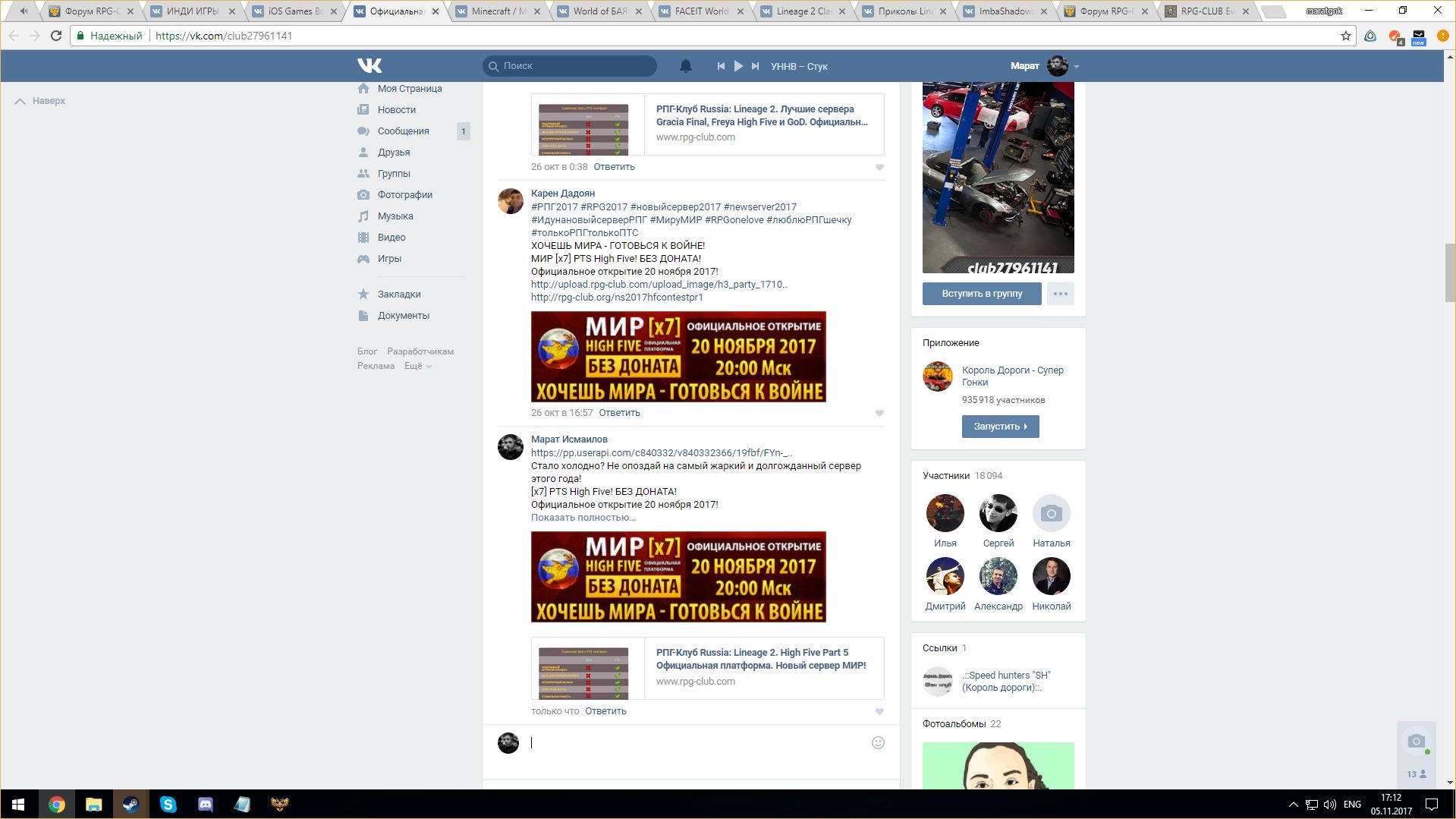This screenshot has width=1456, height=819.
Task: Reply to Карен Дадоян's comment
Action: click(619, 413)
